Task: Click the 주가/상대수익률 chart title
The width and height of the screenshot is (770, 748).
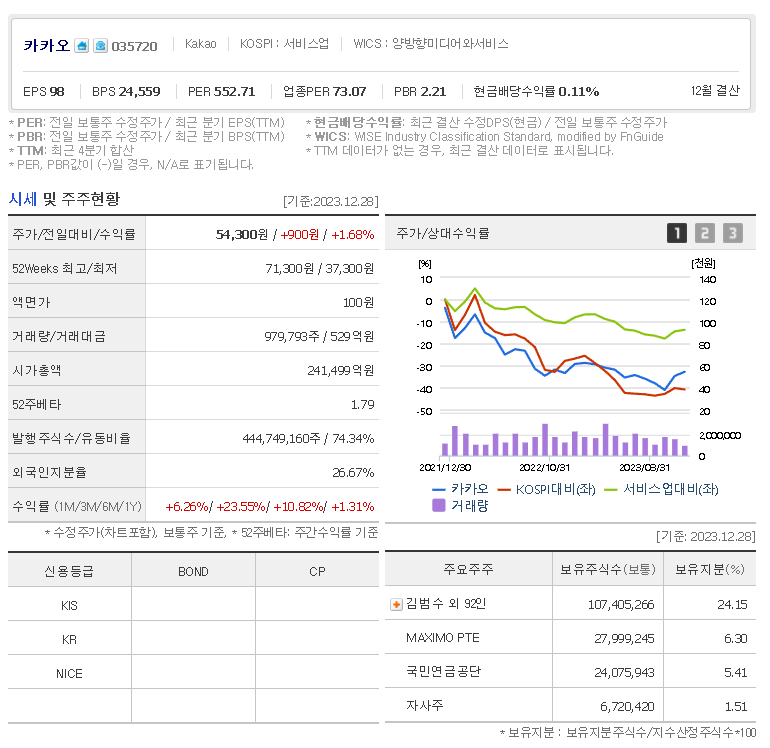Action: click(443, 233)
